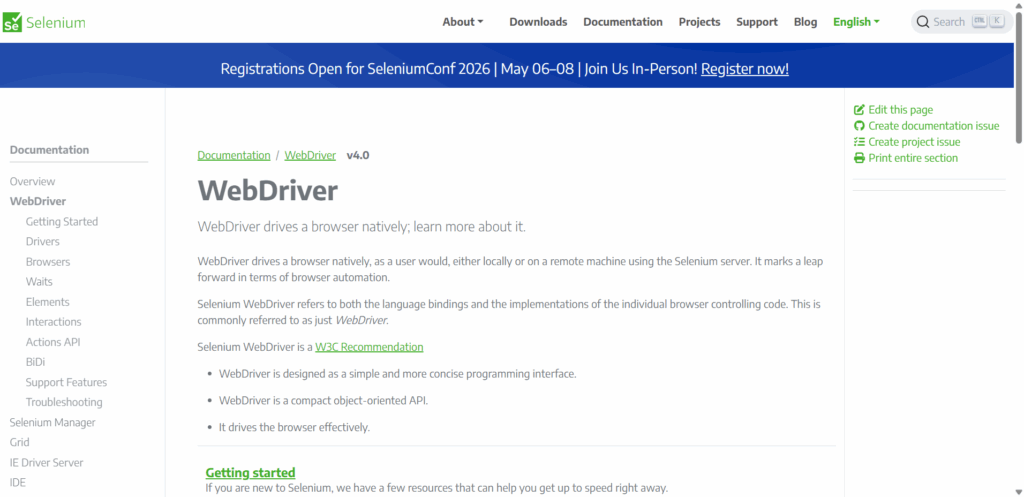Viewport: 1024px width, 497px height.
Task: Open Interactions in the sidebar
Action: pyautogui.click(x=54, y=322)
